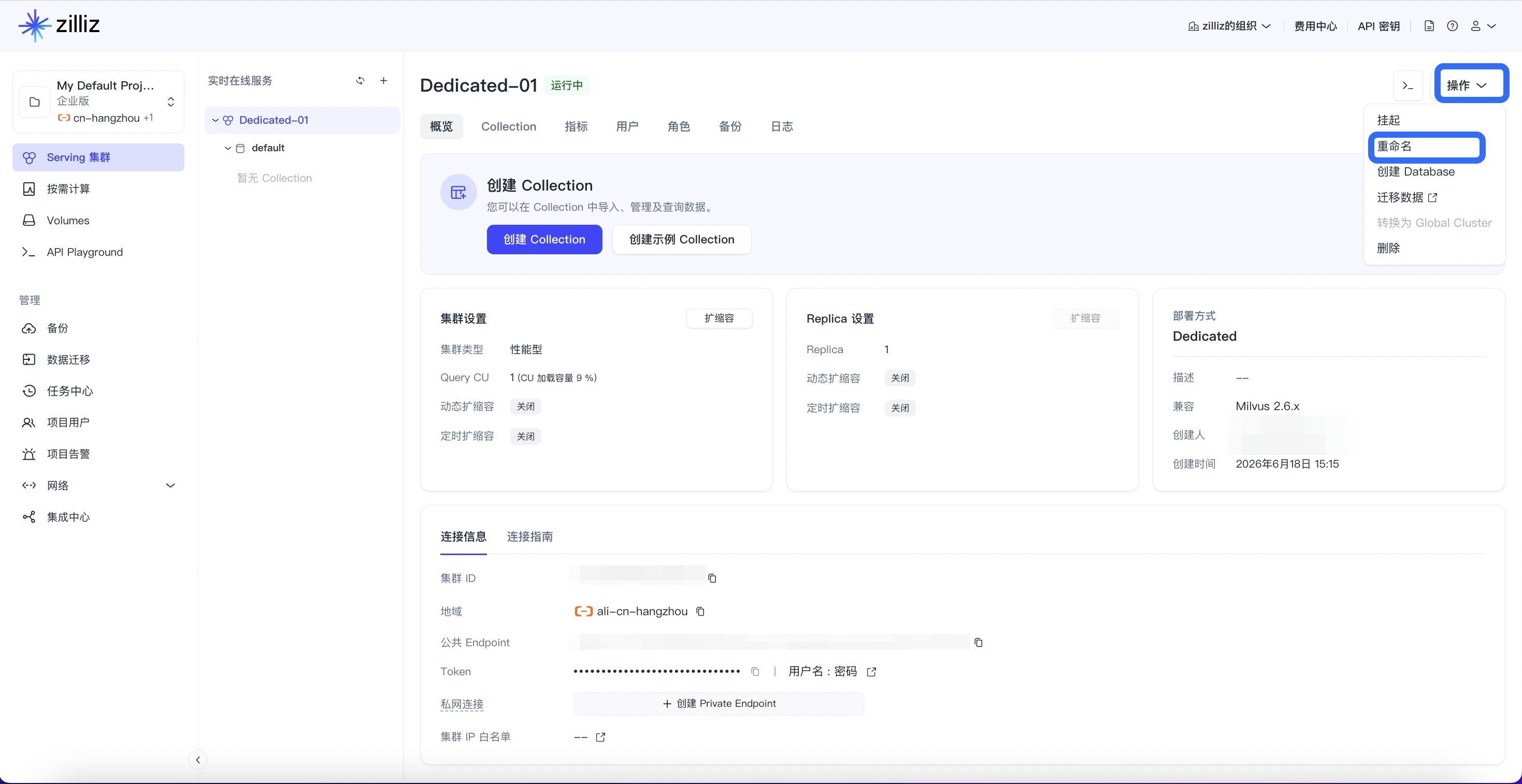Open the 集群 IP 白名单 external link icon
The height and width of the screenshot is (784, 1522).
[x=600, y=737]
